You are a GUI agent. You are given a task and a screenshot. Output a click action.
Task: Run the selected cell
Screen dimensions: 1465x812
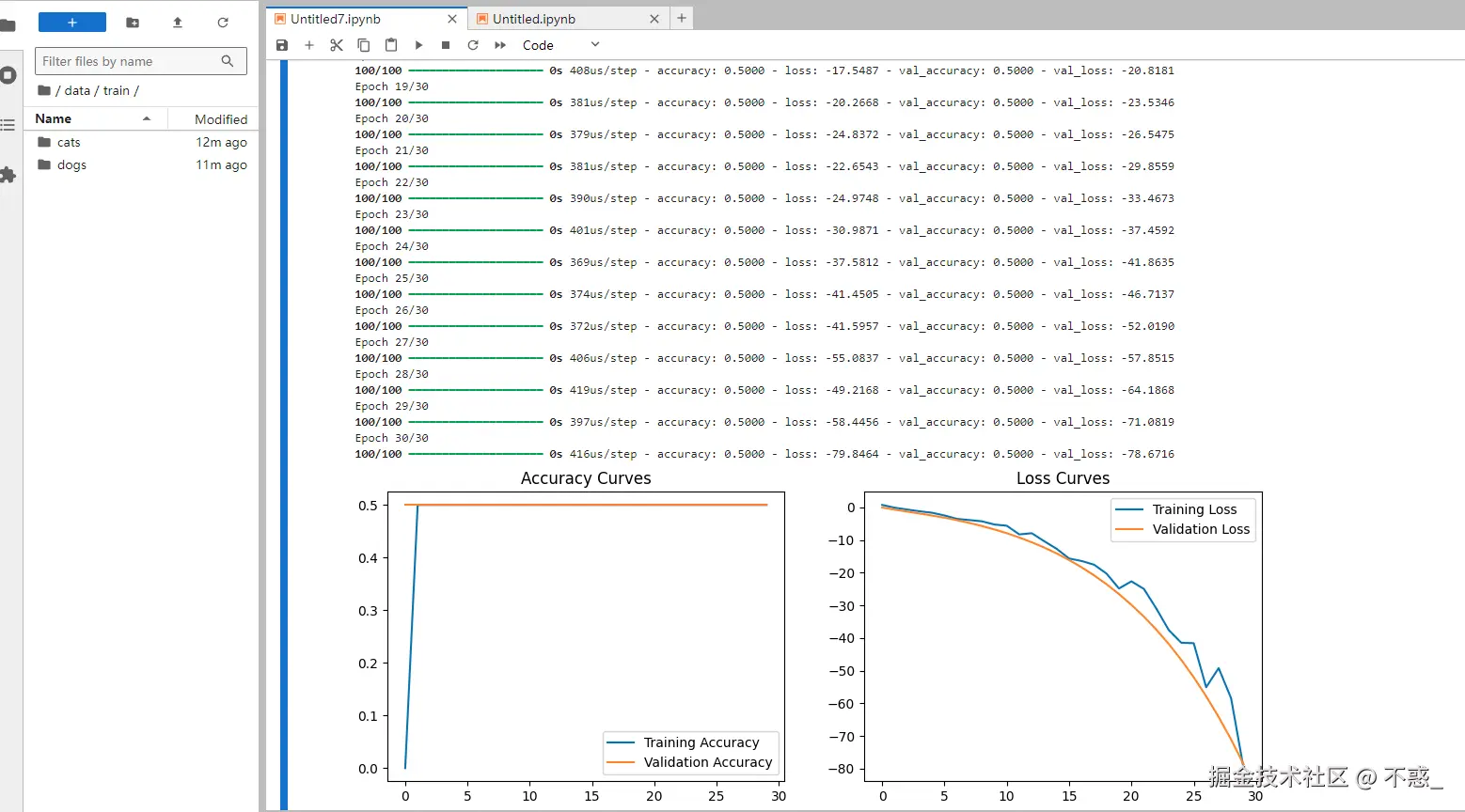pyautogui.click(x=418, y=45)
